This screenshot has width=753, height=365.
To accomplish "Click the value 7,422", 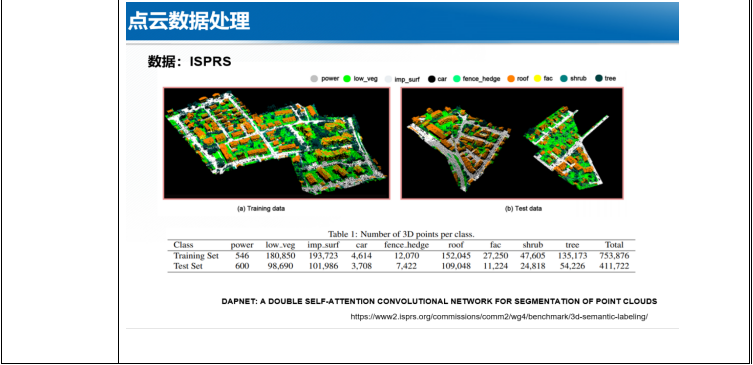I will pos(407,266).
